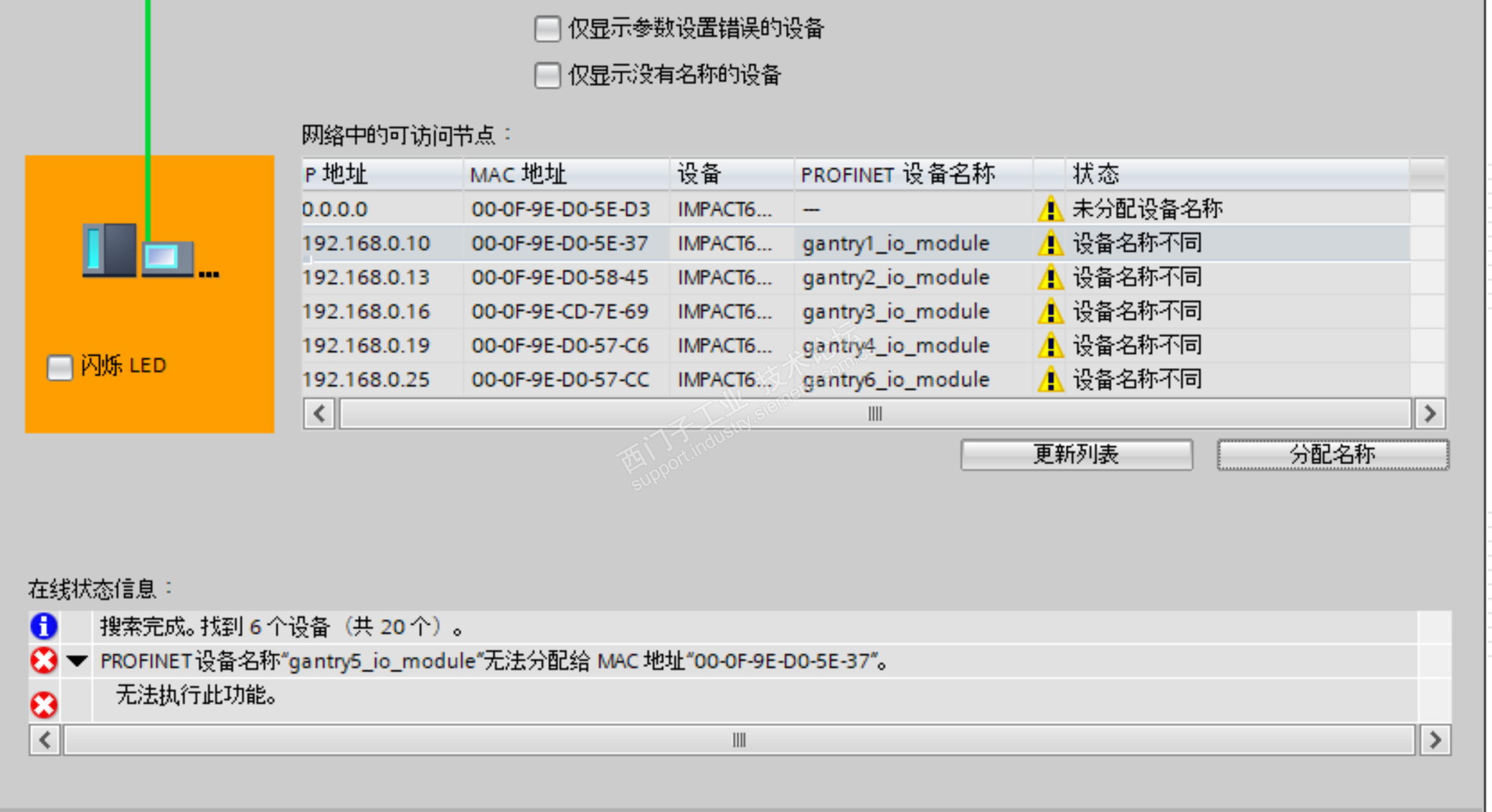Click warning icon on gantry3_io_module row
This screenshot has width=1492, height=812.
coord(1050,312)
